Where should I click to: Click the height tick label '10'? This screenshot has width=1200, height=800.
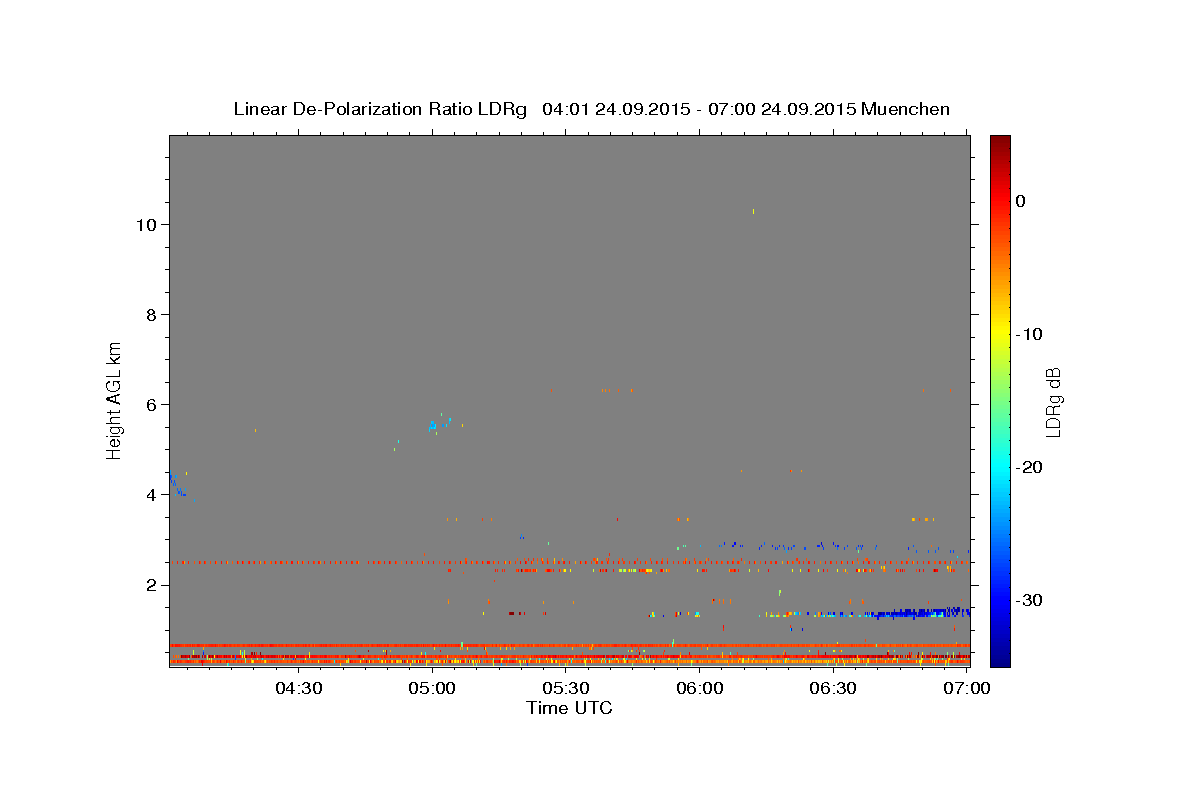point(145,225)
